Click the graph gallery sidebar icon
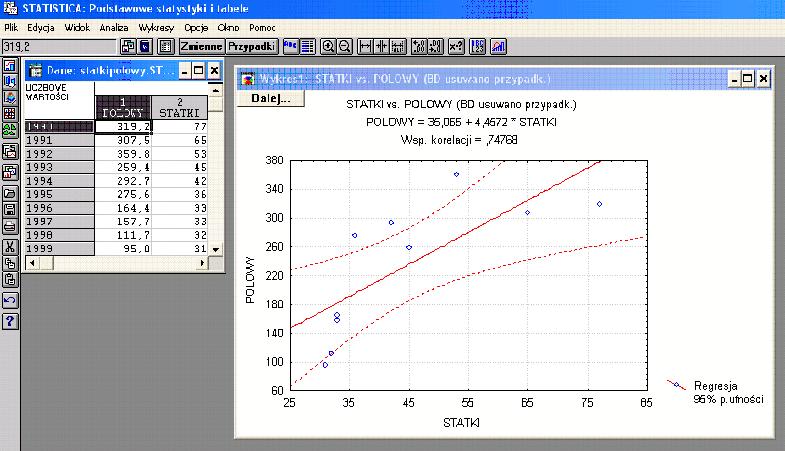785x451 pixels. click(x=10, y=172)
